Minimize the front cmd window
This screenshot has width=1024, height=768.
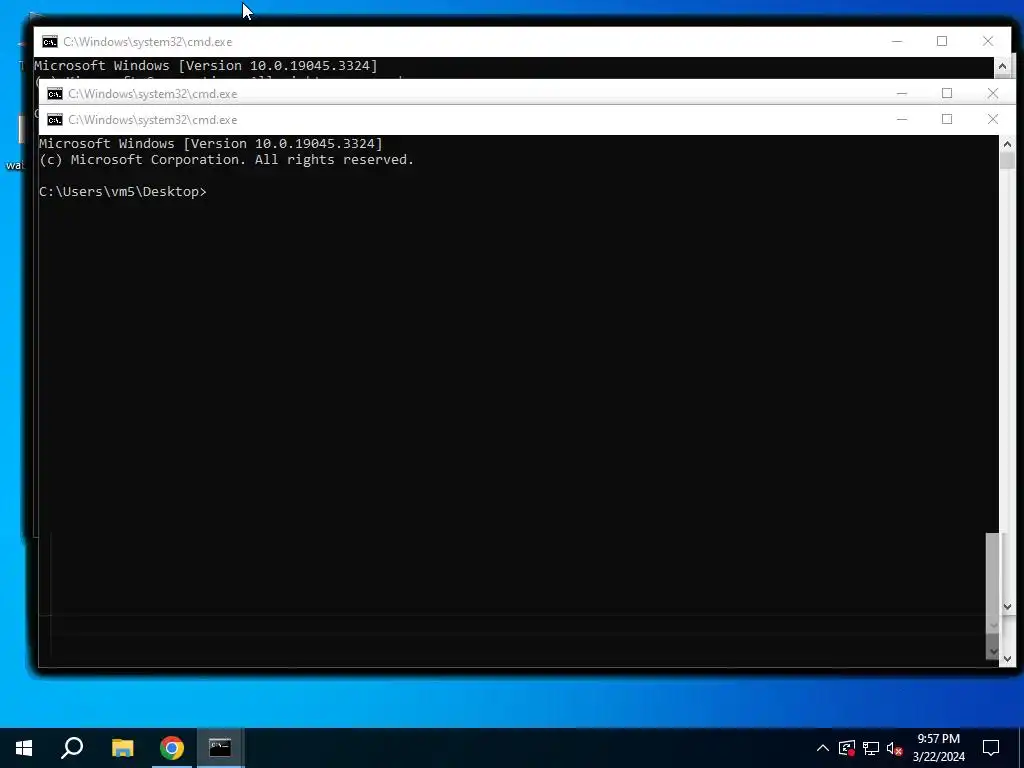point(902,120)
